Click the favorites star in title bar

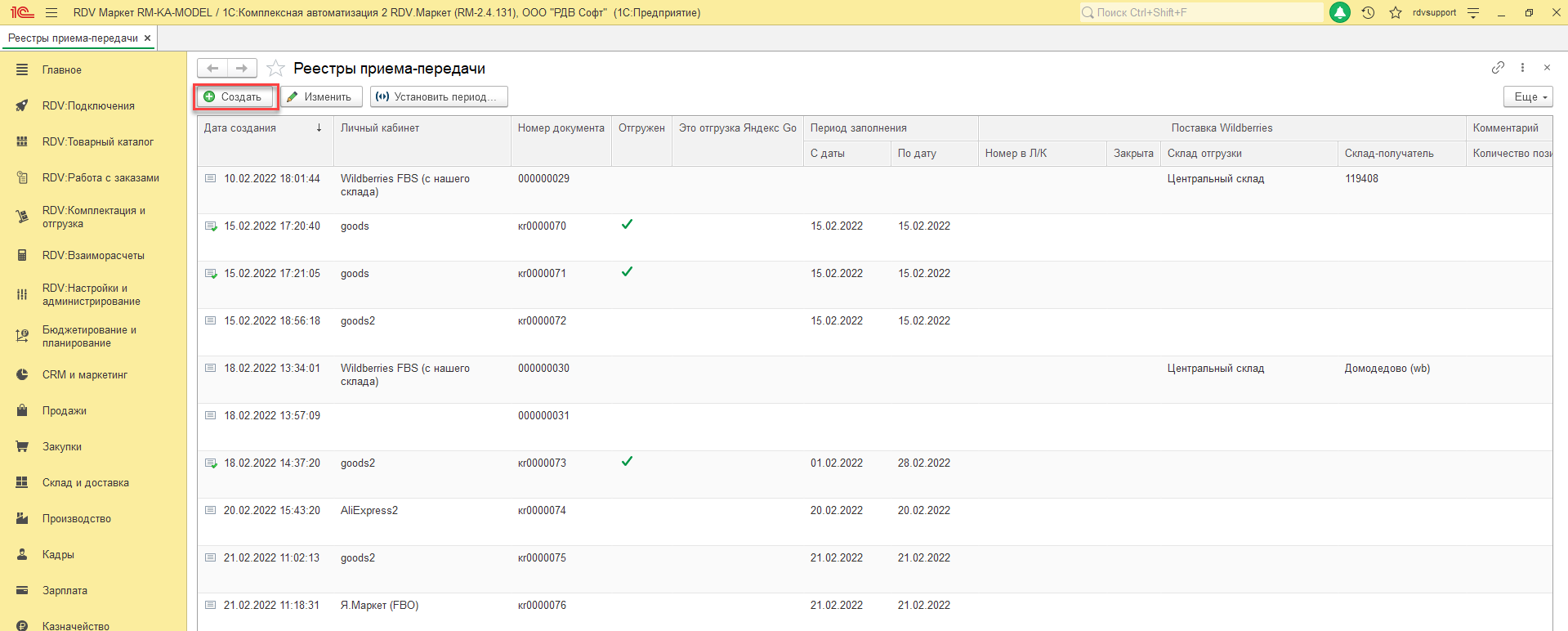click(1396, 12)
